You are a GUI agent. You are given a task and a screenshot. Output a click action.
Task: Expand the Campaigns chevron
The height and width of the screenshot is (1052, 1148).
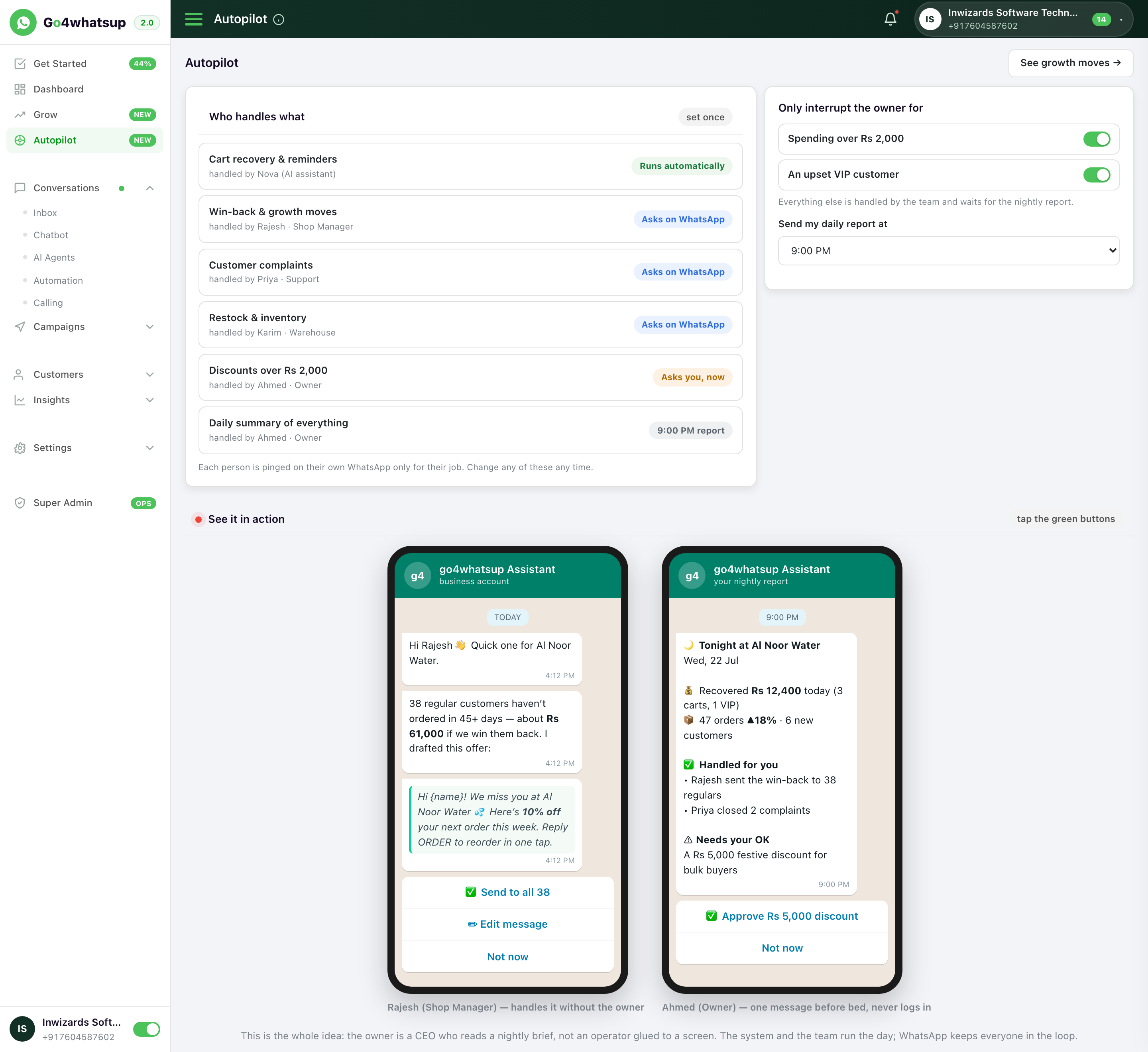150,327
